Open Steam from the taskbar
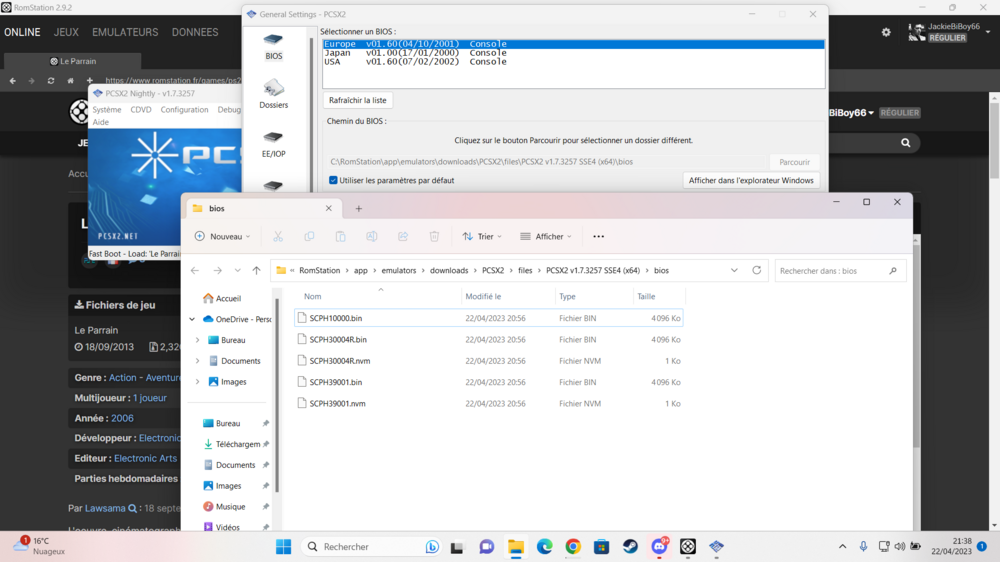 coord(630,547)
